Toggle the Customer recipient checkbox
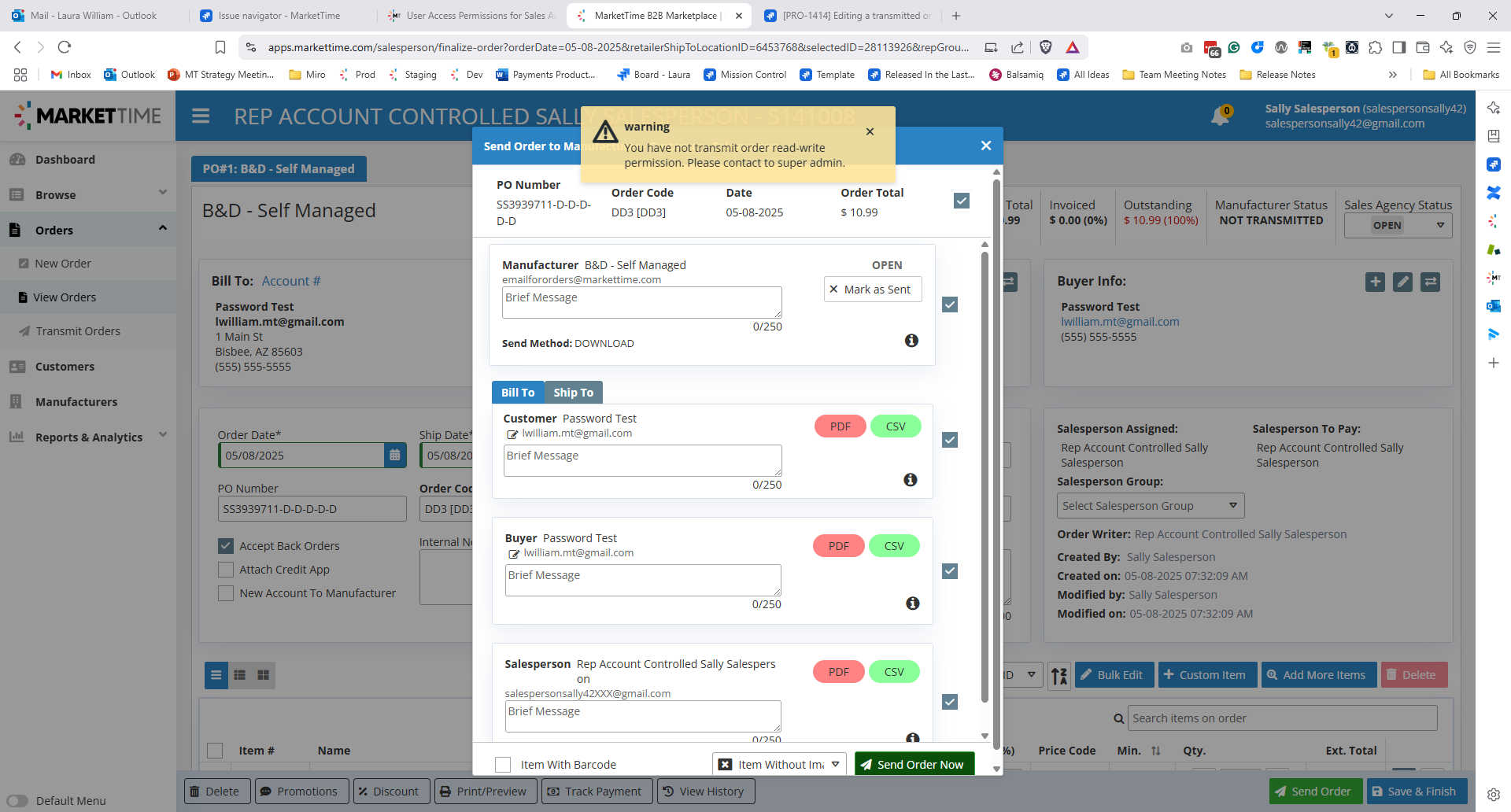This screenshot has height=812, width=1511. (x=950, y=440)
